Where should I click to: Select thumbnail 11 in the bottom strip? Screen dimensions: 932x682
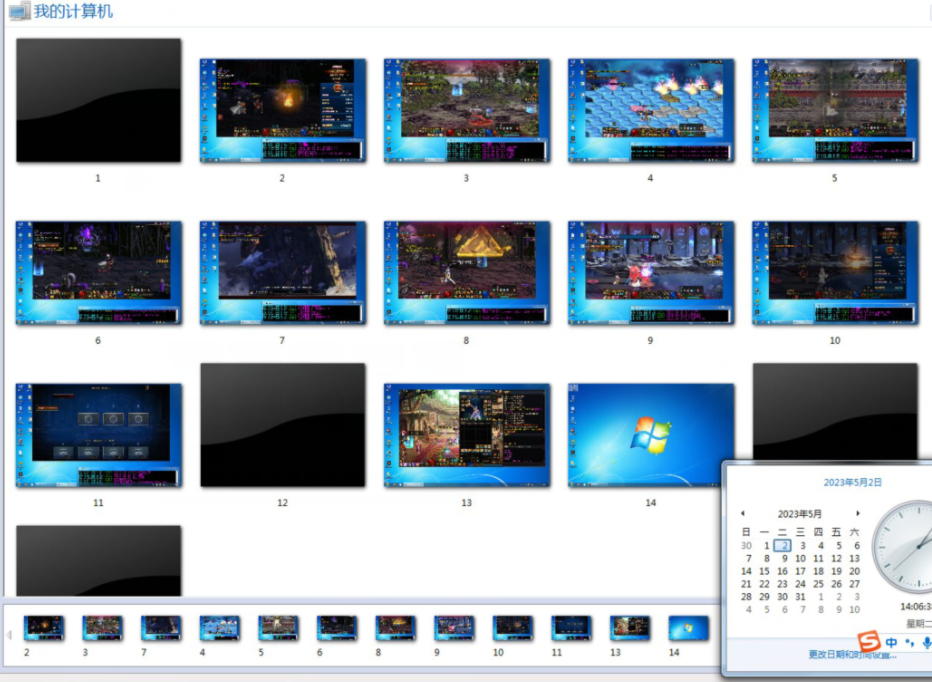(571, 628)
